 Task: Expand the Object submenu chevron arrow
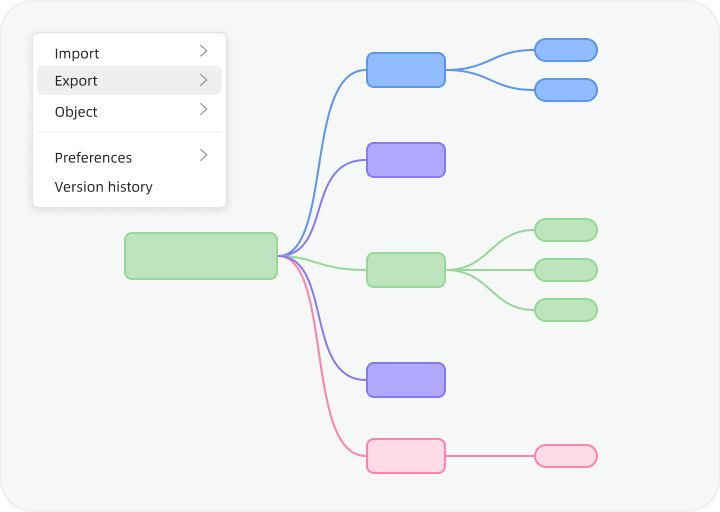[203, 109]
